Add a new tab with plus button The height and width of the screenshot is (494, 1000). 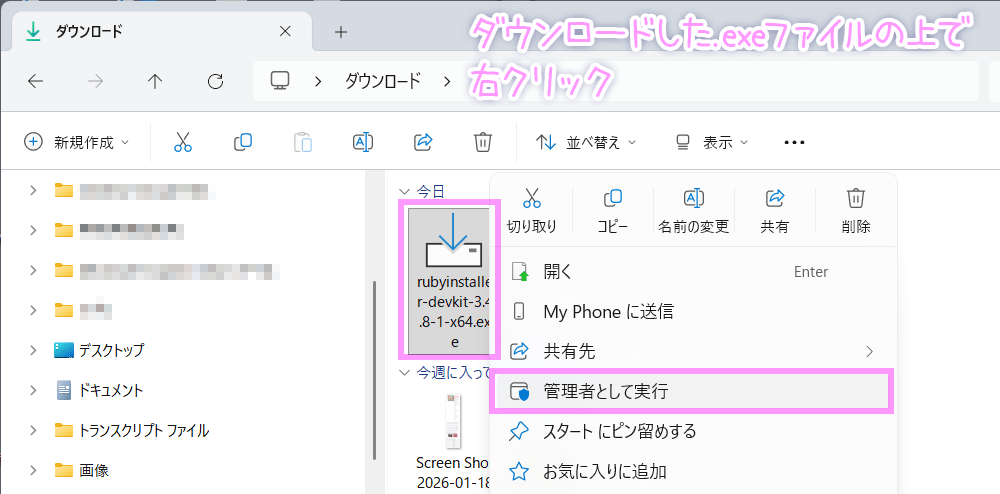point(340,31)
